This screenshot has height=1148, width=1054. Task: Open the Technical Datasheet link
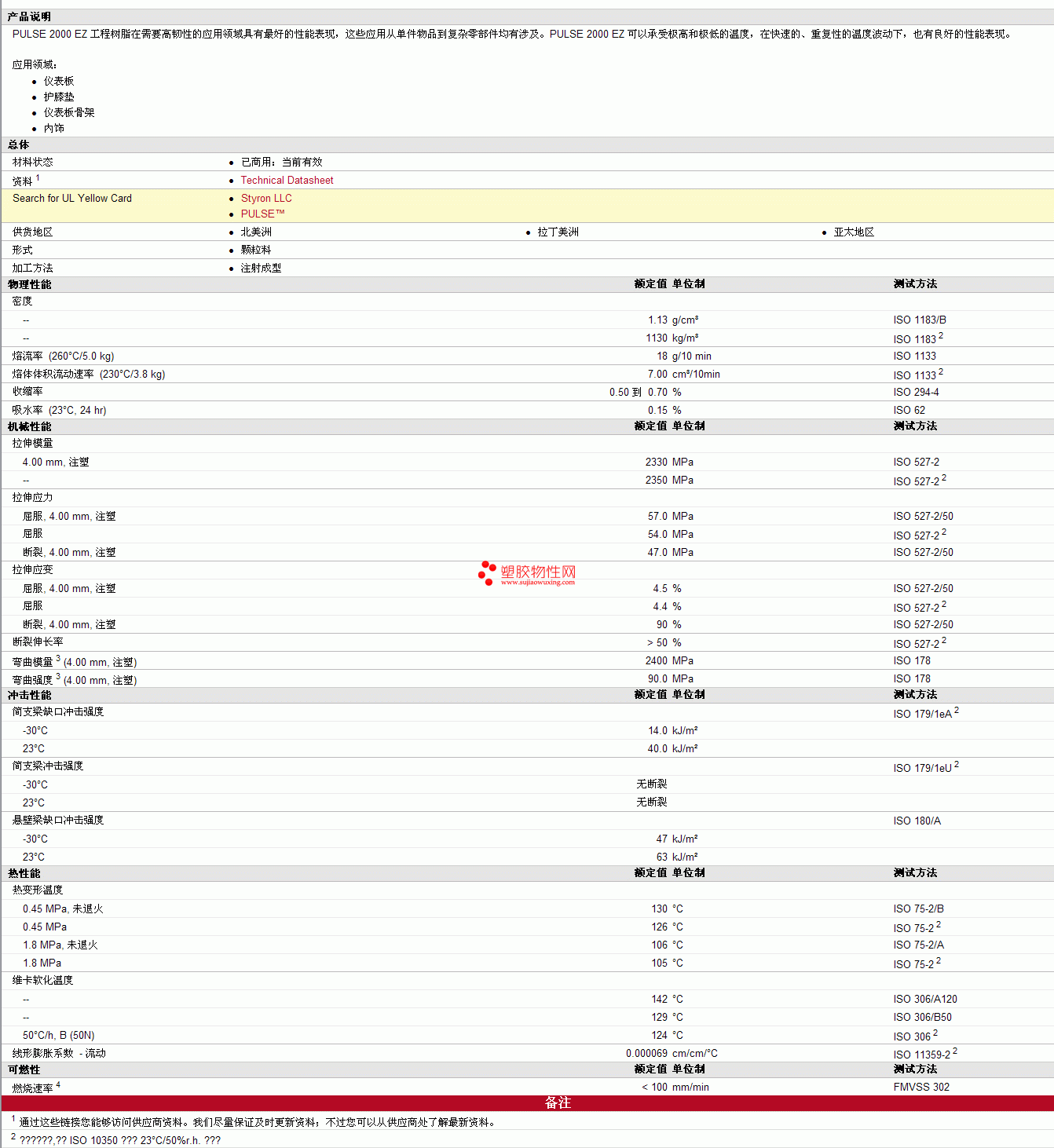pyautogui.click(x=287, y=180)
